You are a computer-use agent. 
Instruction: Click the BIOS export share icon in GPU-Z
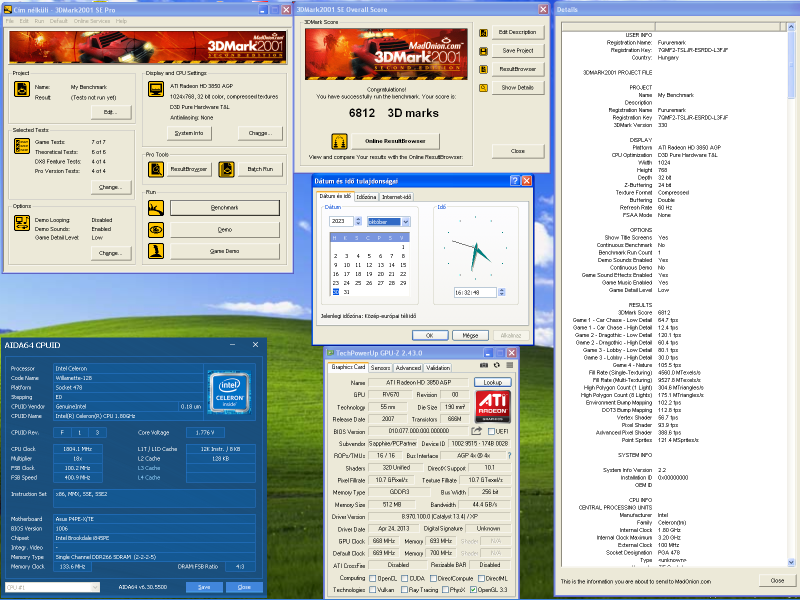coord(477,431)
